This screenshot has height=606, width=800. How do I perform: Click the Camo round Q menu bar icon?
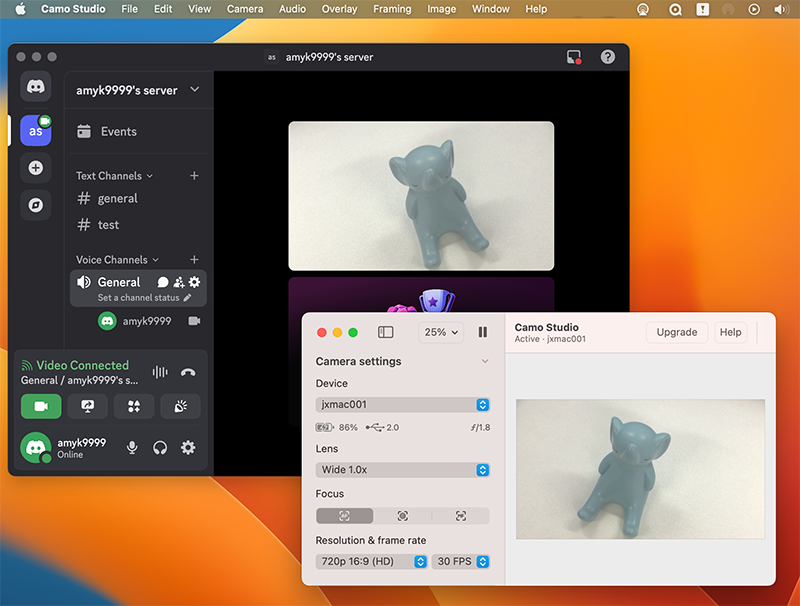tap(675, 9)
